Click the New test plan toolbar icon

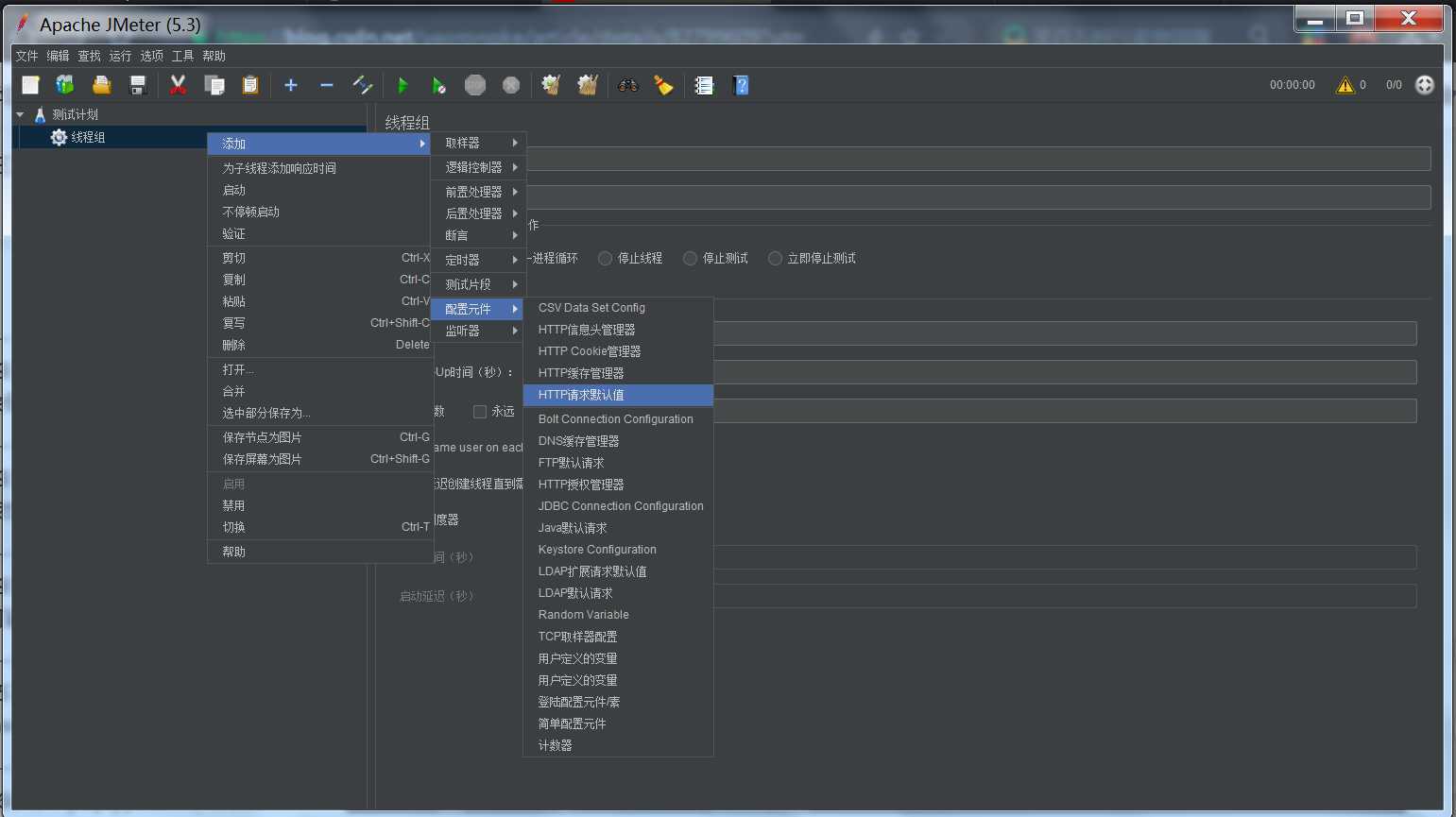pos(30,85)
